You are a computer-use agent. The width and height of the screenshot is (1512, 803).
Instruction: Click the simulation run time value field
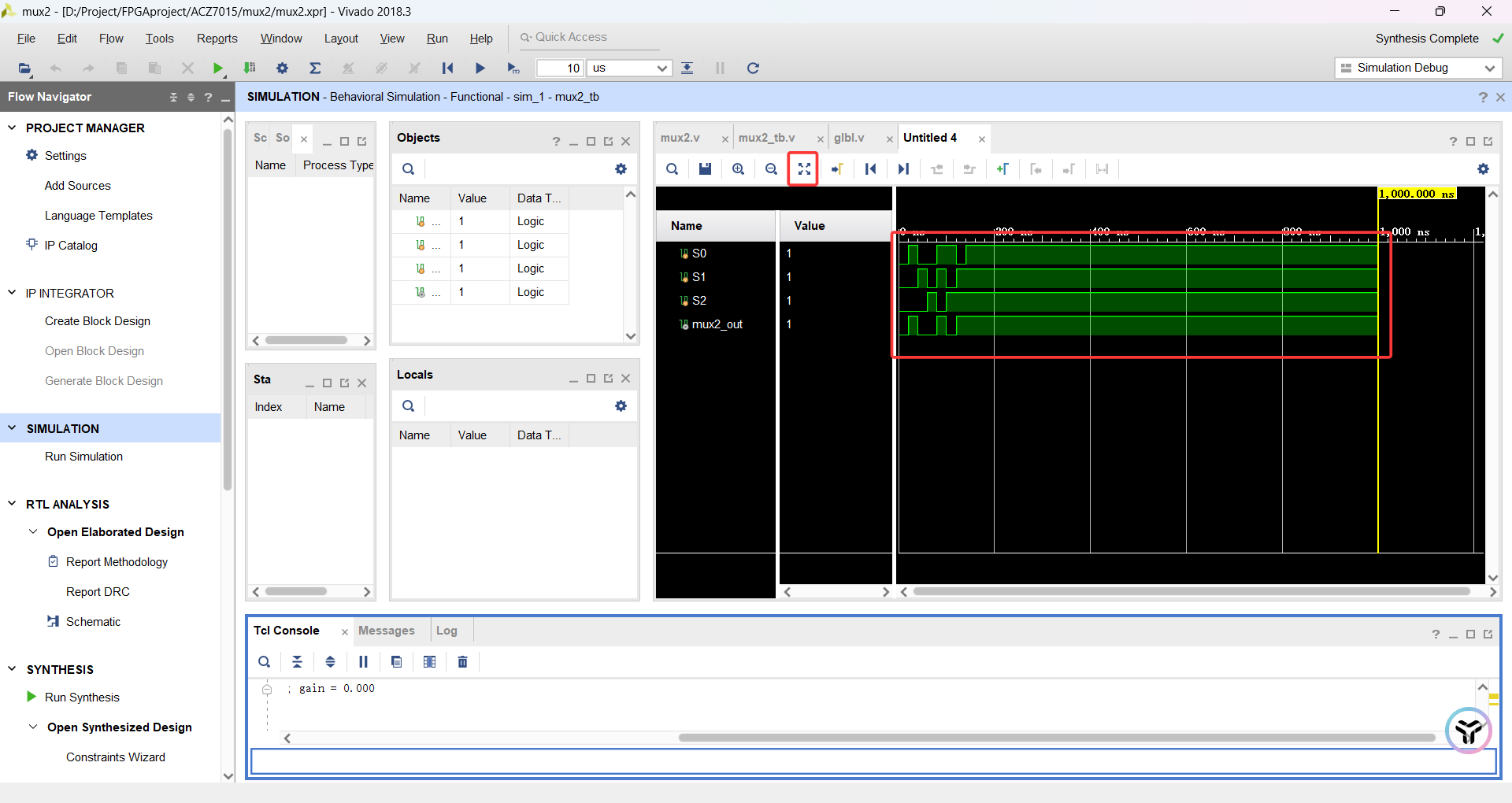tap(560, 68)
